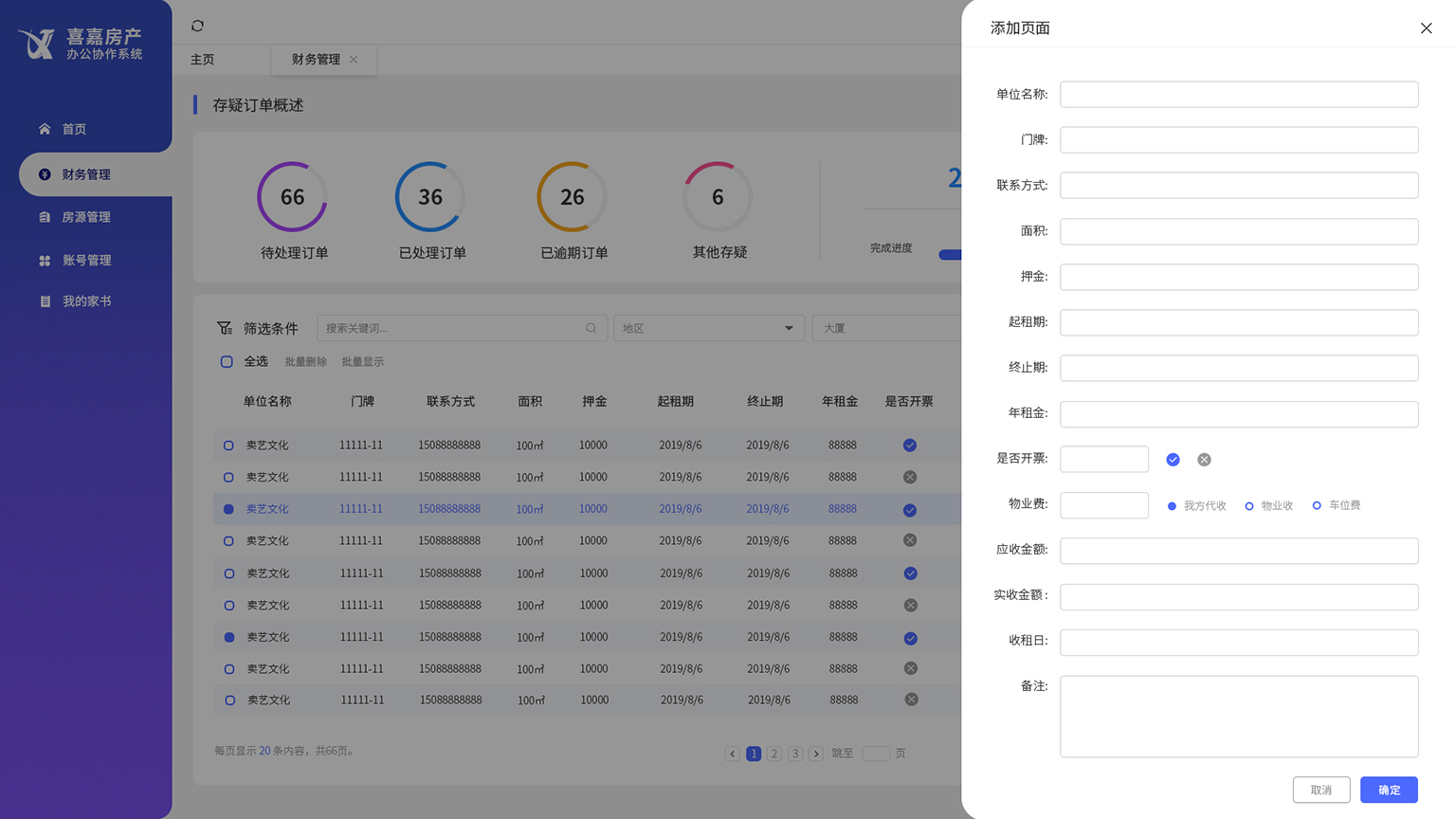Go to previous page arrow in pagination
1456x819 pixels.
732,754
